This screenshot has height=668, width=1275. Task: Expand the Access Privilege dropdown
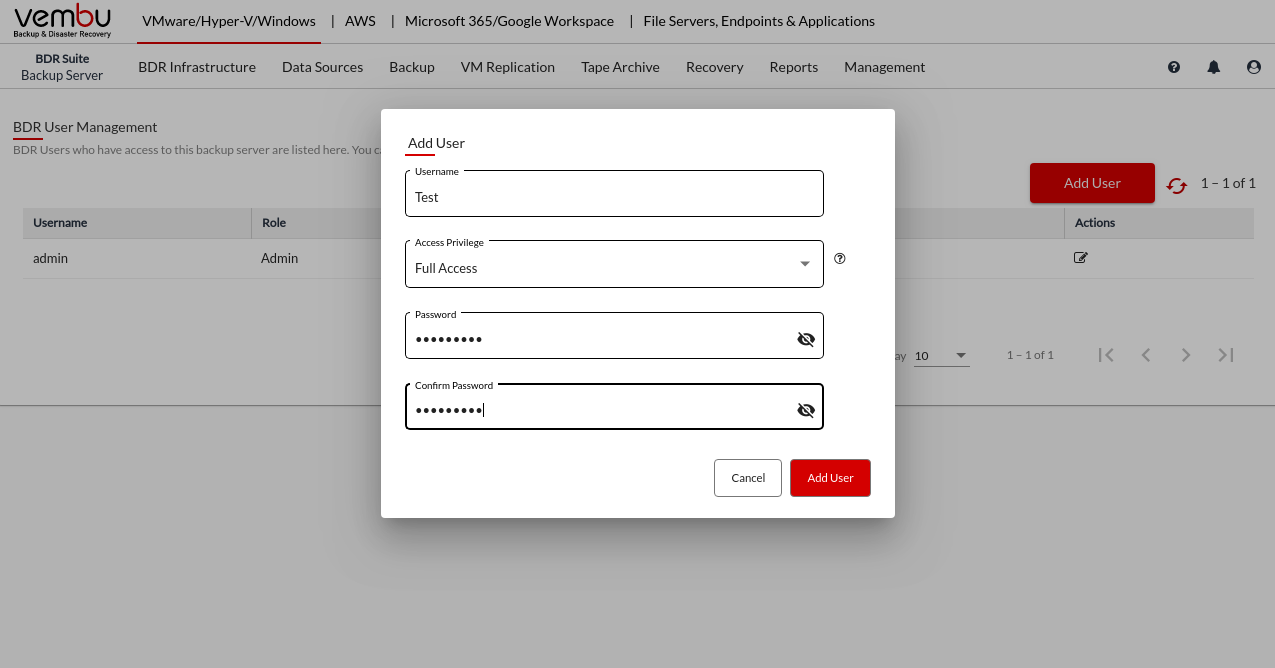pos(805,264)
